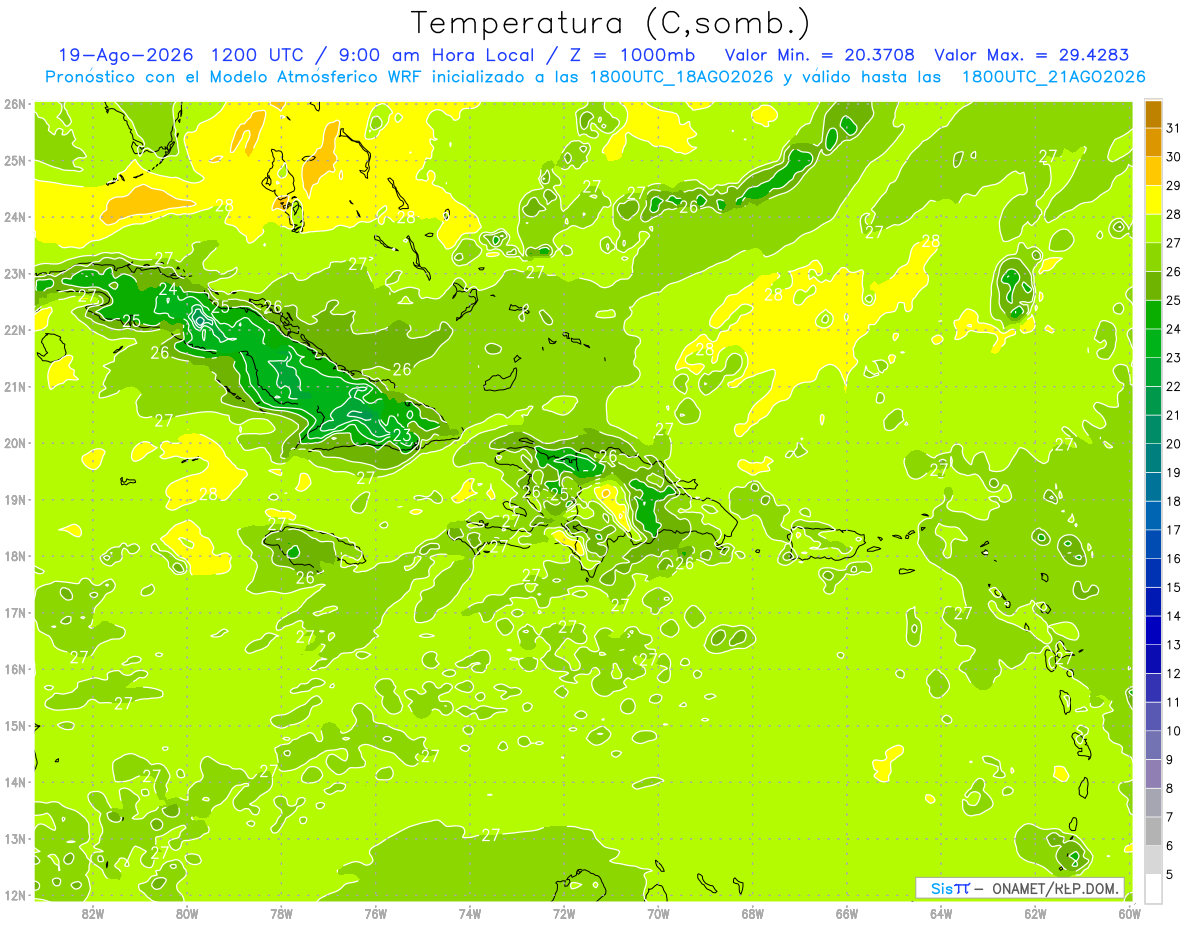Viewport: 1200px width, 927px height.
Task: Click '1800UTC_21AGO2026' valid-until time text
Action: pyautogui.click(x=1053, y=77)
